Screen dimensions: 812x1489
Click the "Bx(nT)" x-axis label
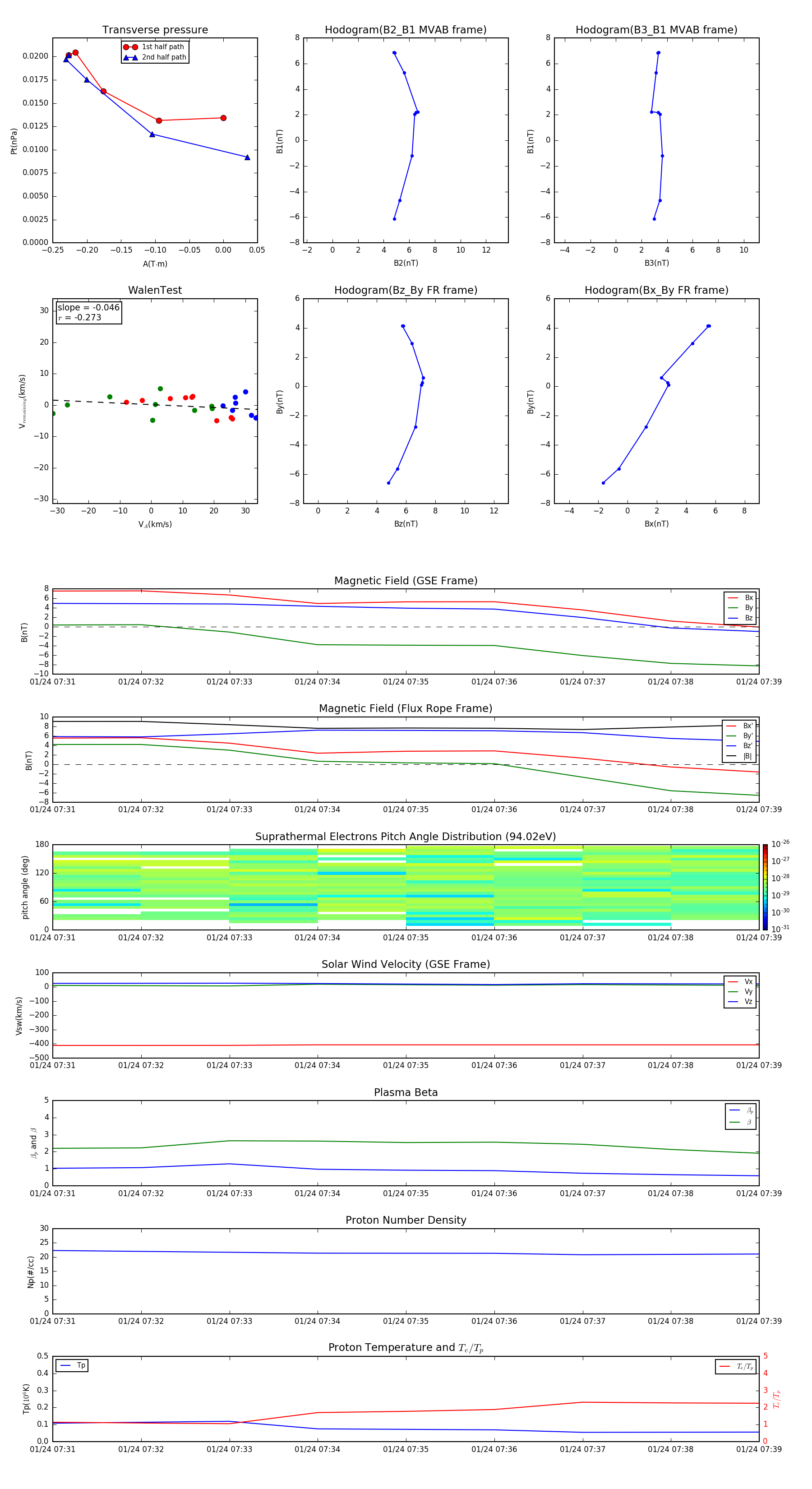(656, 524)
